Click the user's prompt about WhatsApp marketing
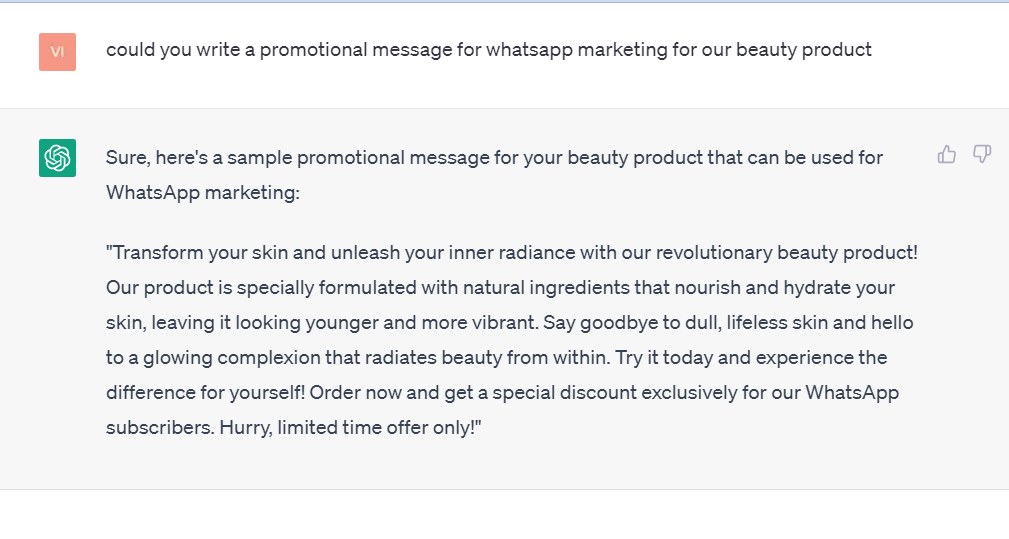Screen dimensions: 1009x539 pyautogui.click(x=488, y=50)
